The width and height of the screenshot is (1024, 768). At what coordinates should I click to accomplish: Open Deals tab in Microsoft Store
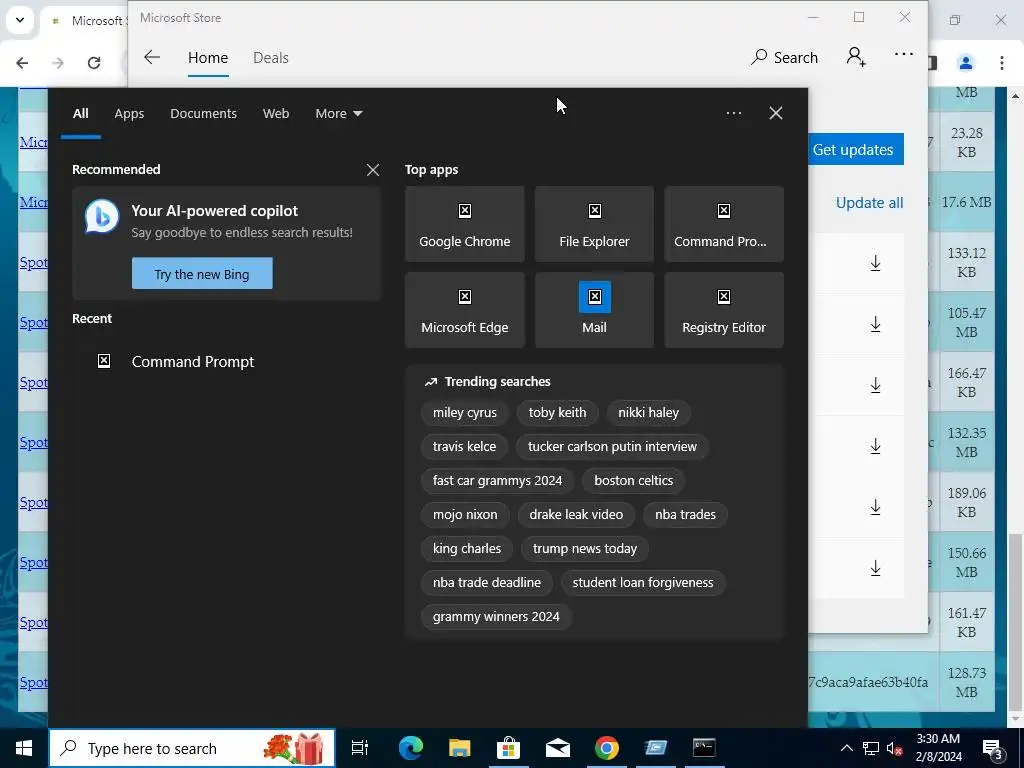[271, 58]
